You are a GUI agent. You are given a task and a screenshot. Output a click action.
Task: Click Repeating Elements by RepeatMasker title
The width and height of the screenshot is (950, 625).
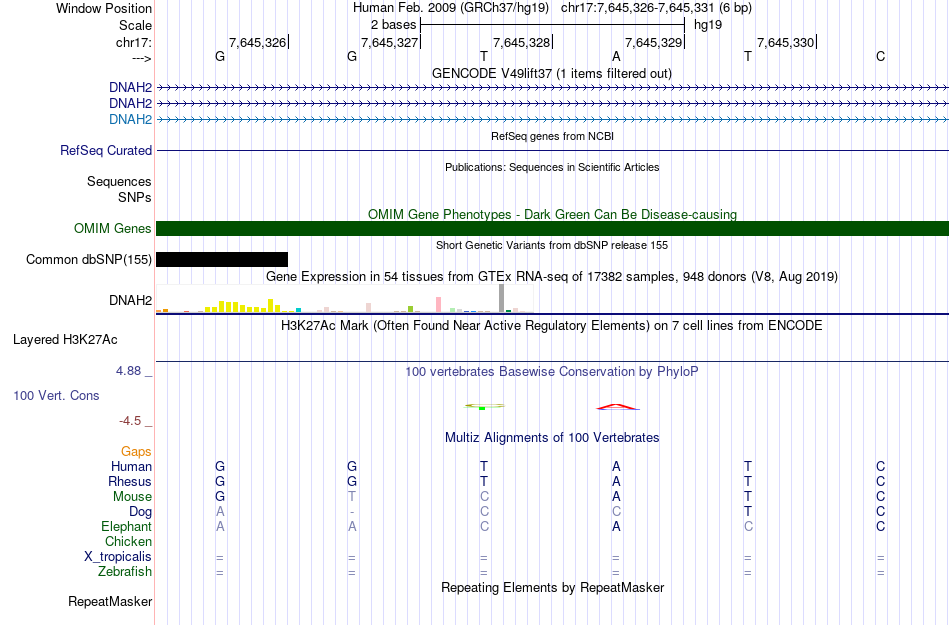pos(553,588)
